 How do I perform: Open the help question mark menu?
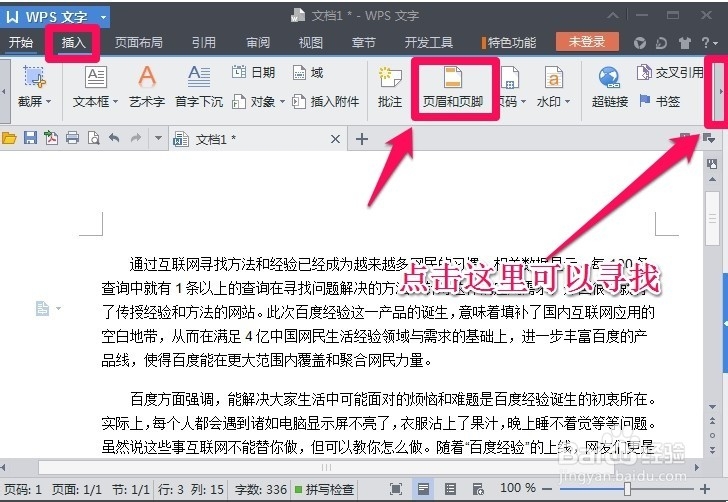[x=709, y=43]
